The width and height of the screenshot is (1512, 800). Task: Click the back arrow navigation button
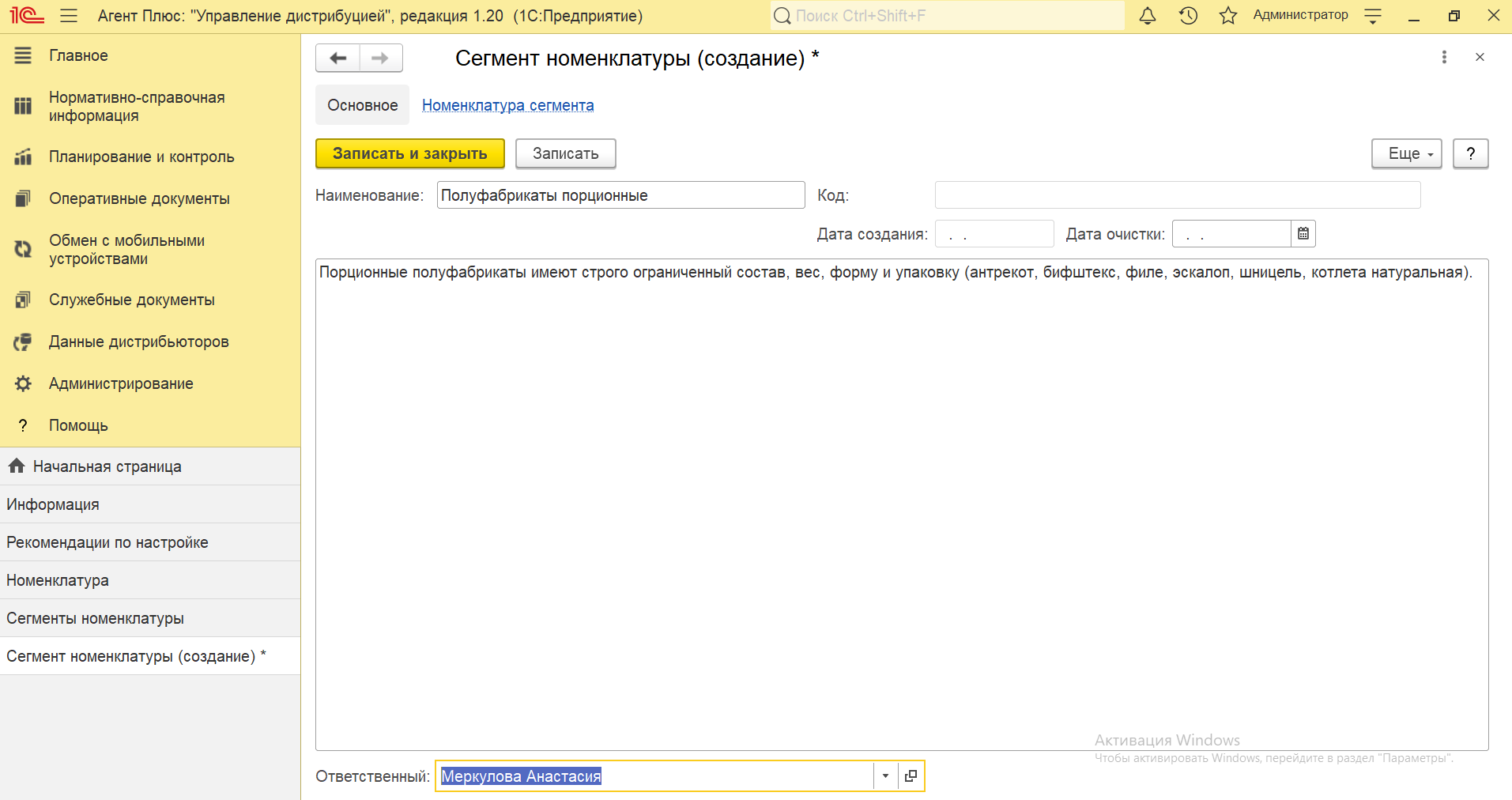tap(337, 58)
